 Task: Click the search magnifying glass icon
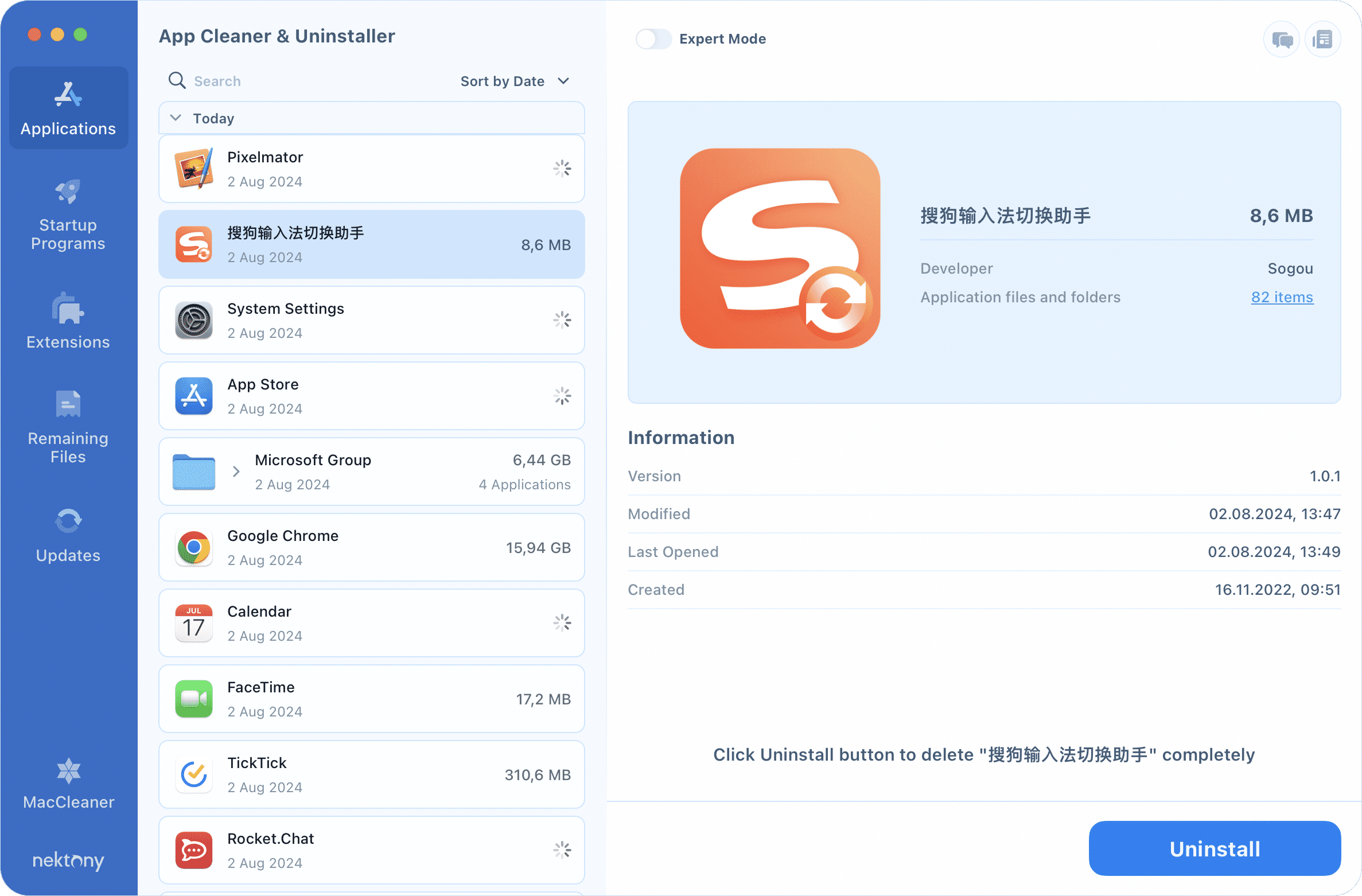(177, 80)
